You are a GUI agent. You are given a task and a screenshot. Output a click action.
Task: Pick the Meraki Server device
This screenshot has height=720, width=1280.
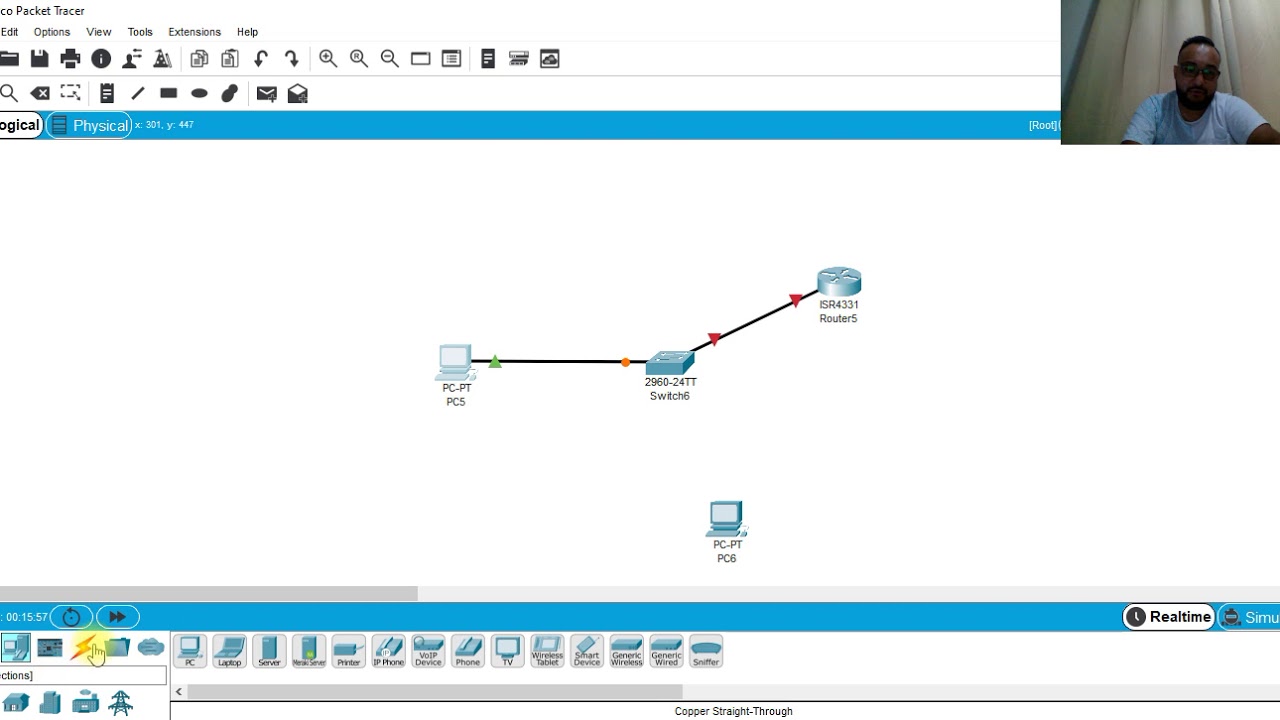309,651
